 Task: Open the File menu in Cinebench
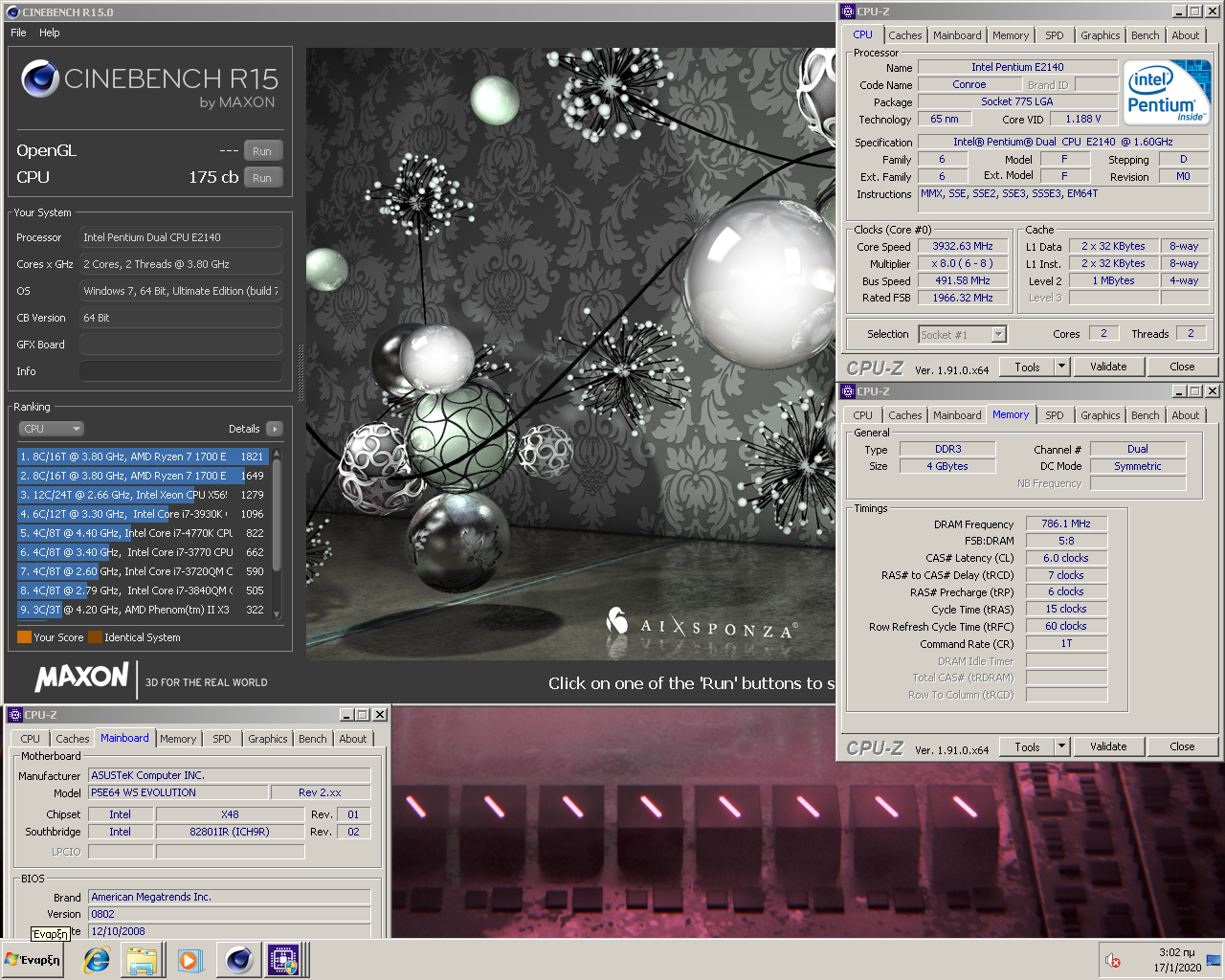click(x=18, y=33)
